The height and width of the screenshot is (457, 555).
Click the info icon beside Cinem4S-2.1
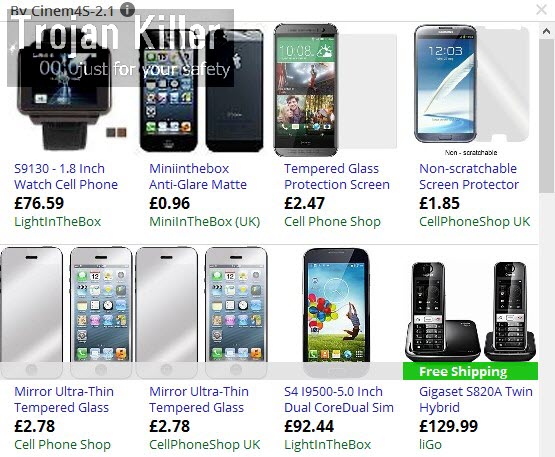point(127,10)
